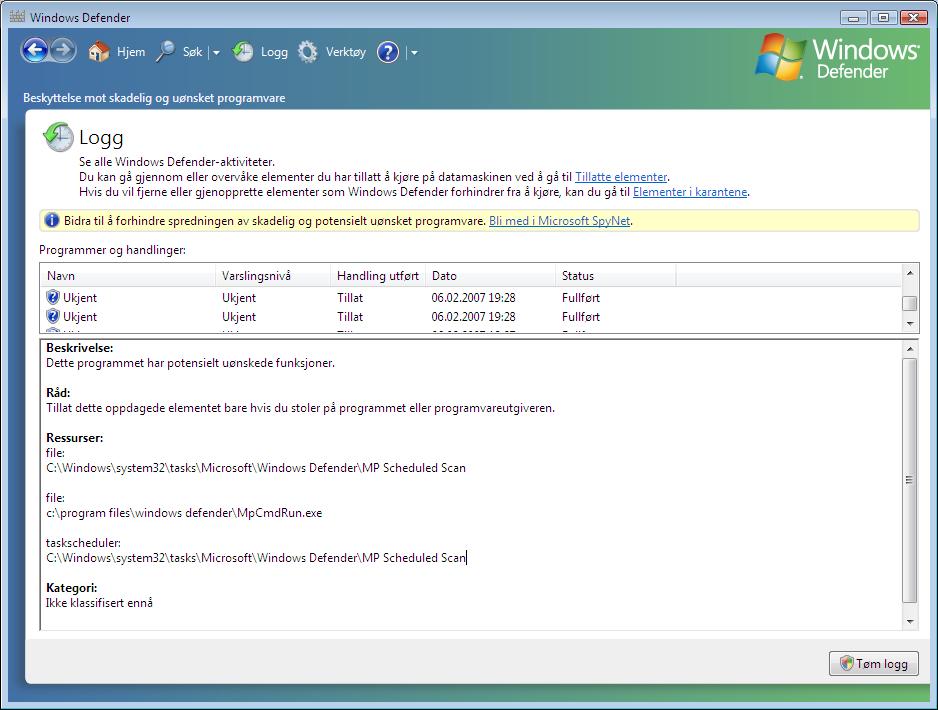Image resolution: width=938 pixels, height=710 pixels.
Task: Click the Forward navigation arrow
Action: click(x=63, y=51)
